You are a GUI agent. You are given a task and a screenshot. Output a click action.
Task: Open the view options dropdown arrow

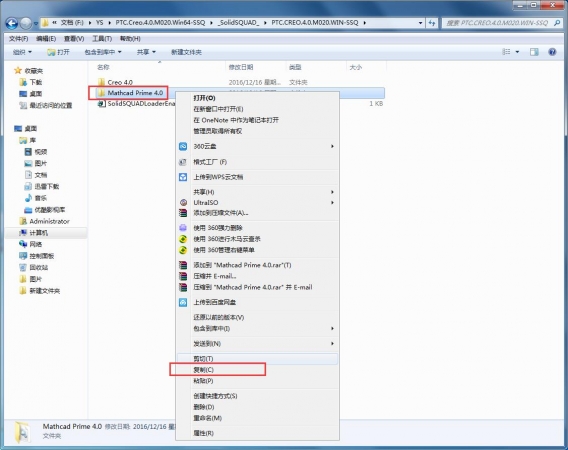tap(517, 52)
